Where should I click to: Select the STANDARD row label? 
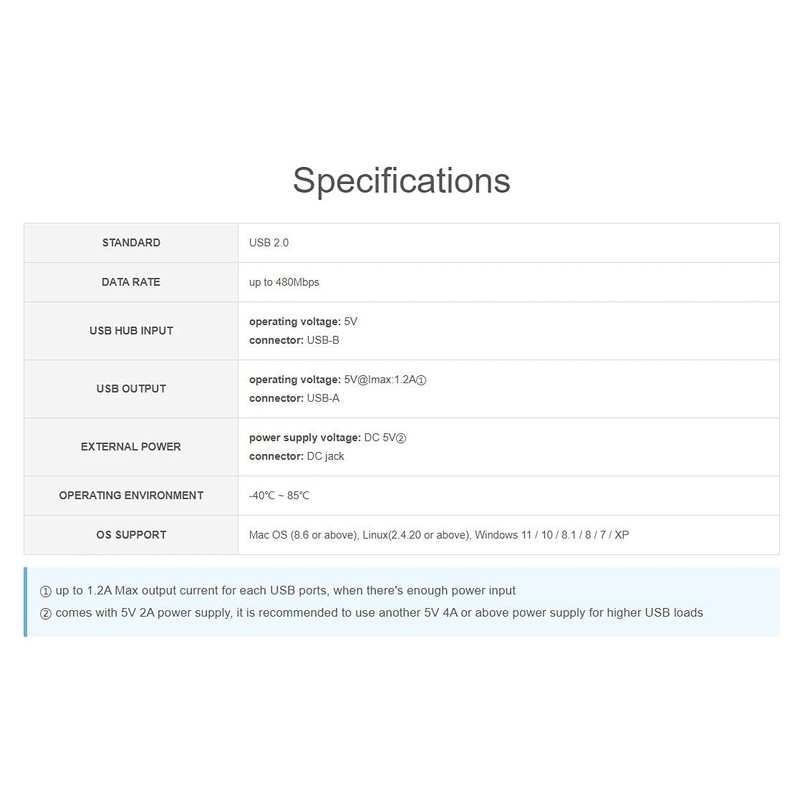(x=131, y=243)
